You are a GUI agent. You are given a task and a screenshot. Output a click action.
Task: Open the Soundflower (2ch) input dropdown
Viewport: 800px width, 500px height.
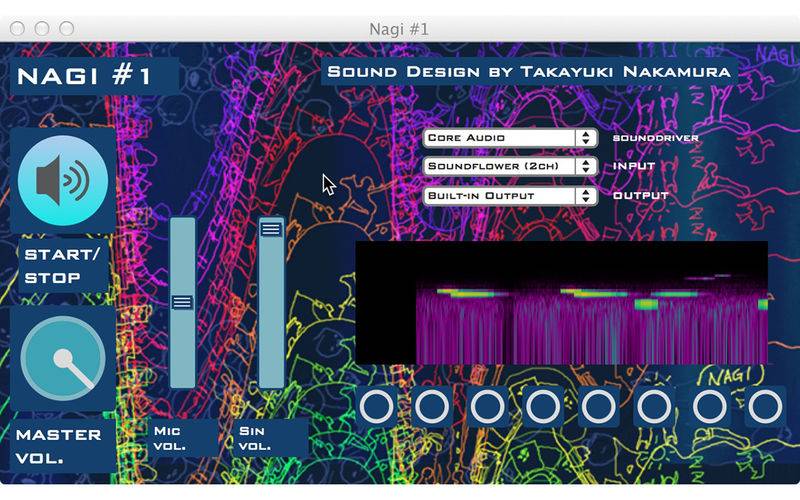pyautogui.click(x=510, y=166)
